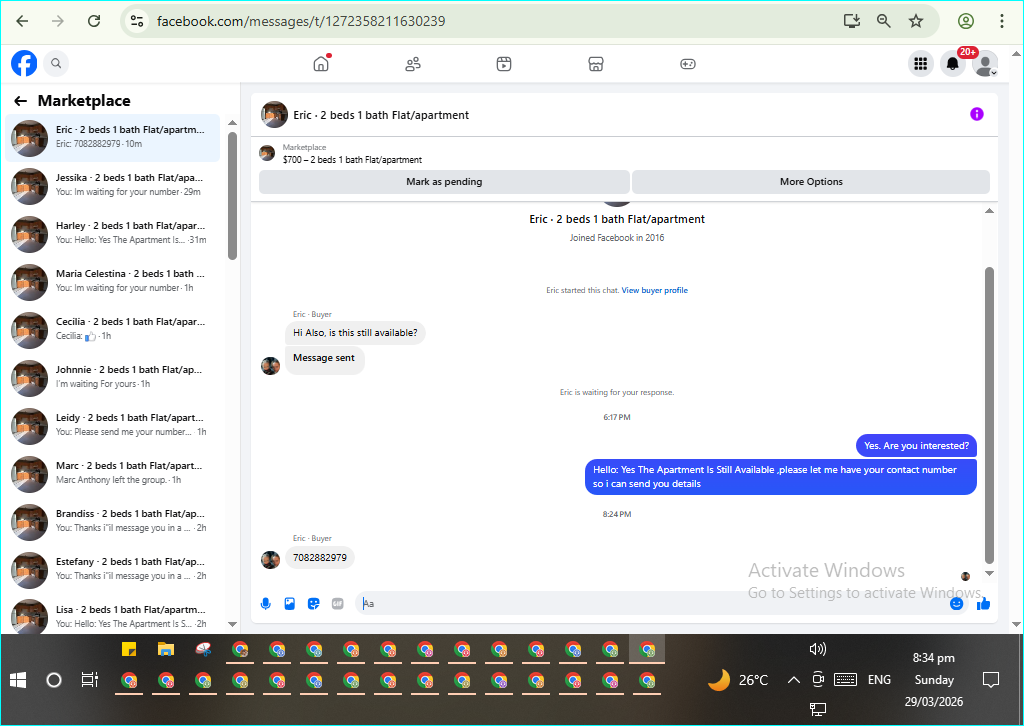Click the 'Hi Also, is this still available?' message
The width and height of the screenshot is (1024, 726).
coord(355,333)
